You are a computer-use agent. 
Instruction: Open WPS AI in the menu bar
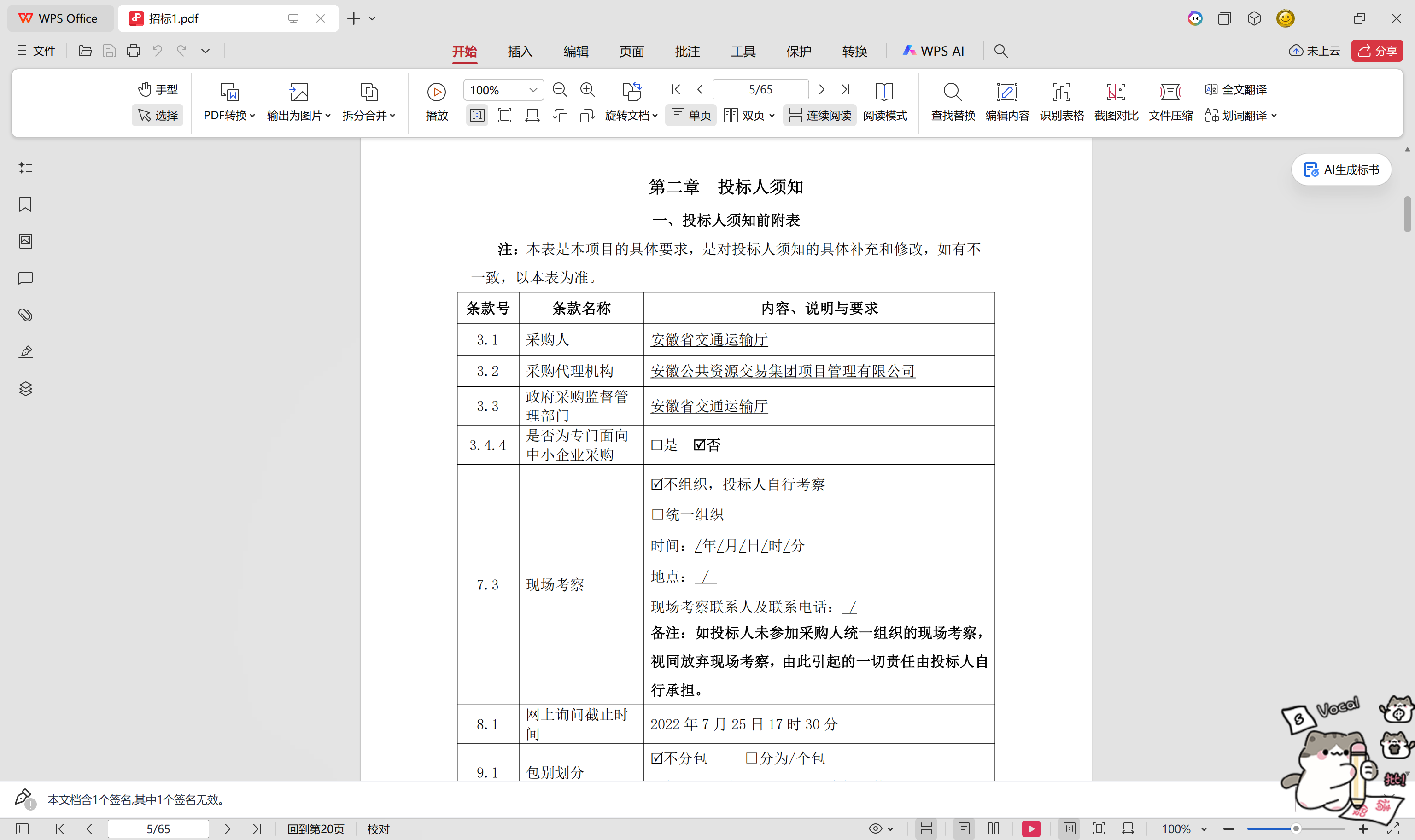pyautogui.click(x=934, y=51)
